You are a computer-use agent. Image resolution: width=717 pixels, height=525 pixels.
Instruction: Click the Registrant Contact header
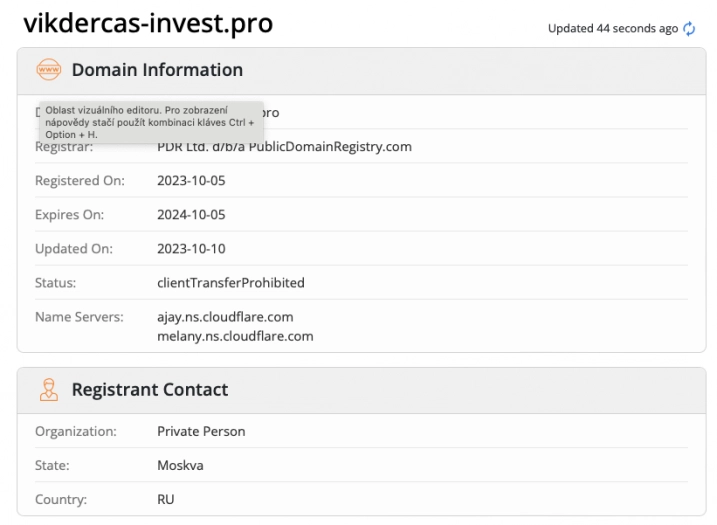[150, 390]
